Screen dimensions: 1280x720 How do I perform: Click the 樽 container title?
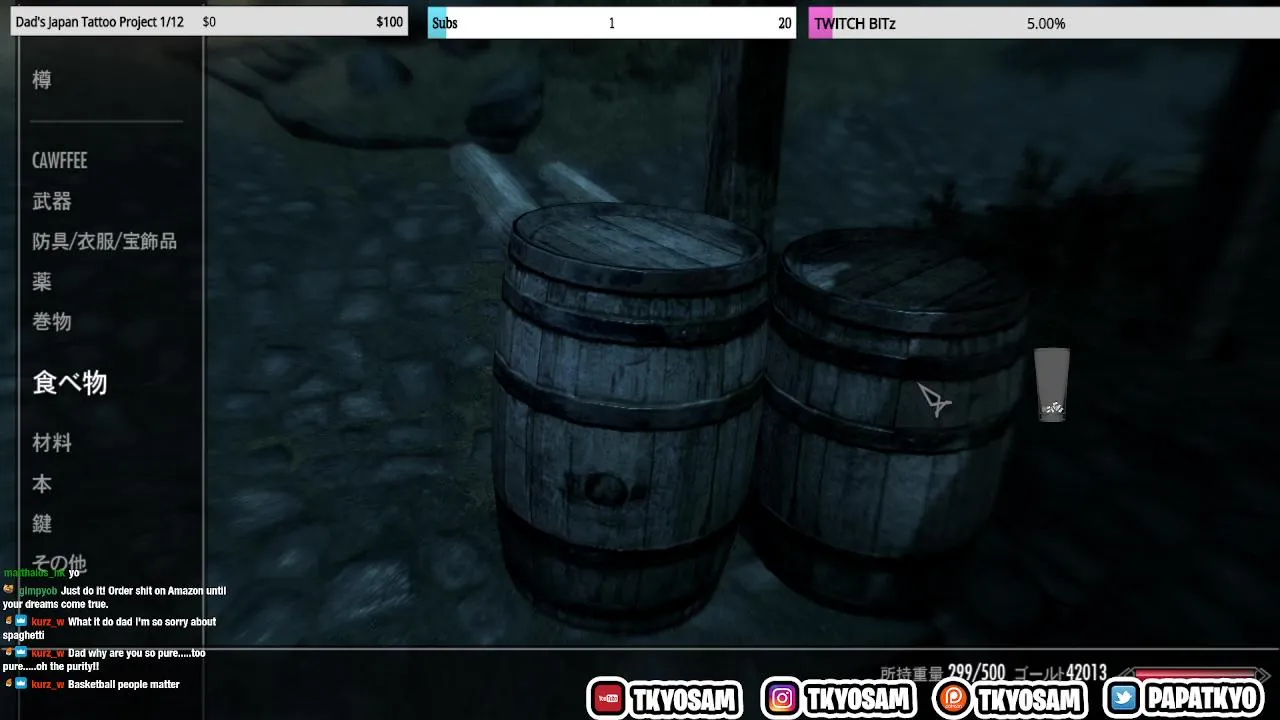tap(42, 80)
